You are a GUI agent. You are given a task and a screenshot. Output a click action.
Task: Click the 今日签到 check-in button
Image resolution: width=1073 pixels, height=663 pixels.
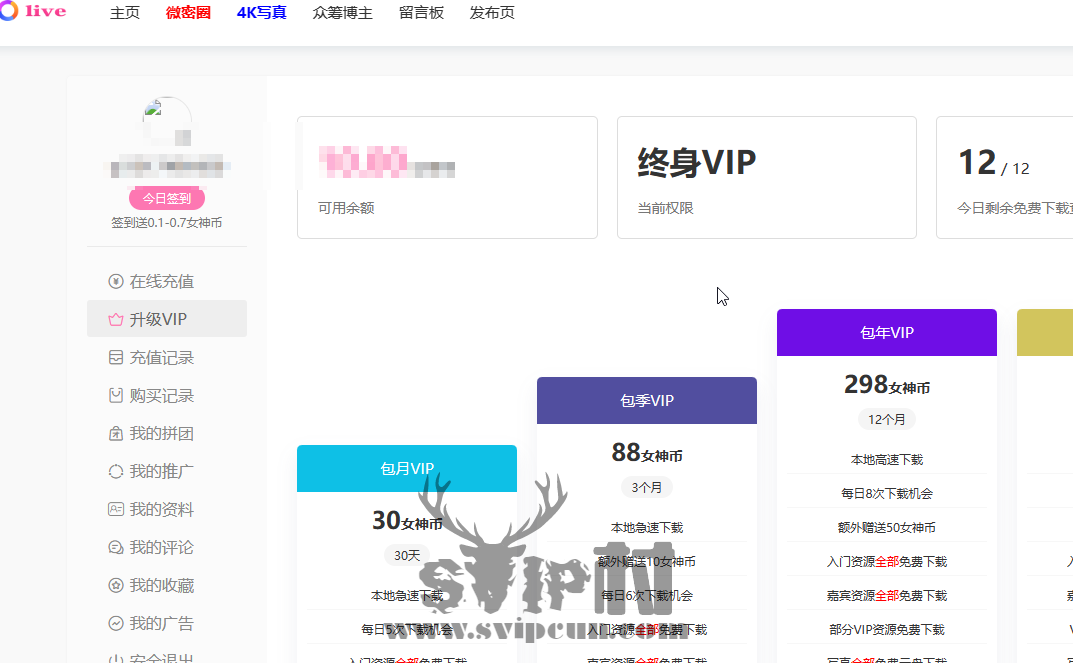(x=167, y=198)
